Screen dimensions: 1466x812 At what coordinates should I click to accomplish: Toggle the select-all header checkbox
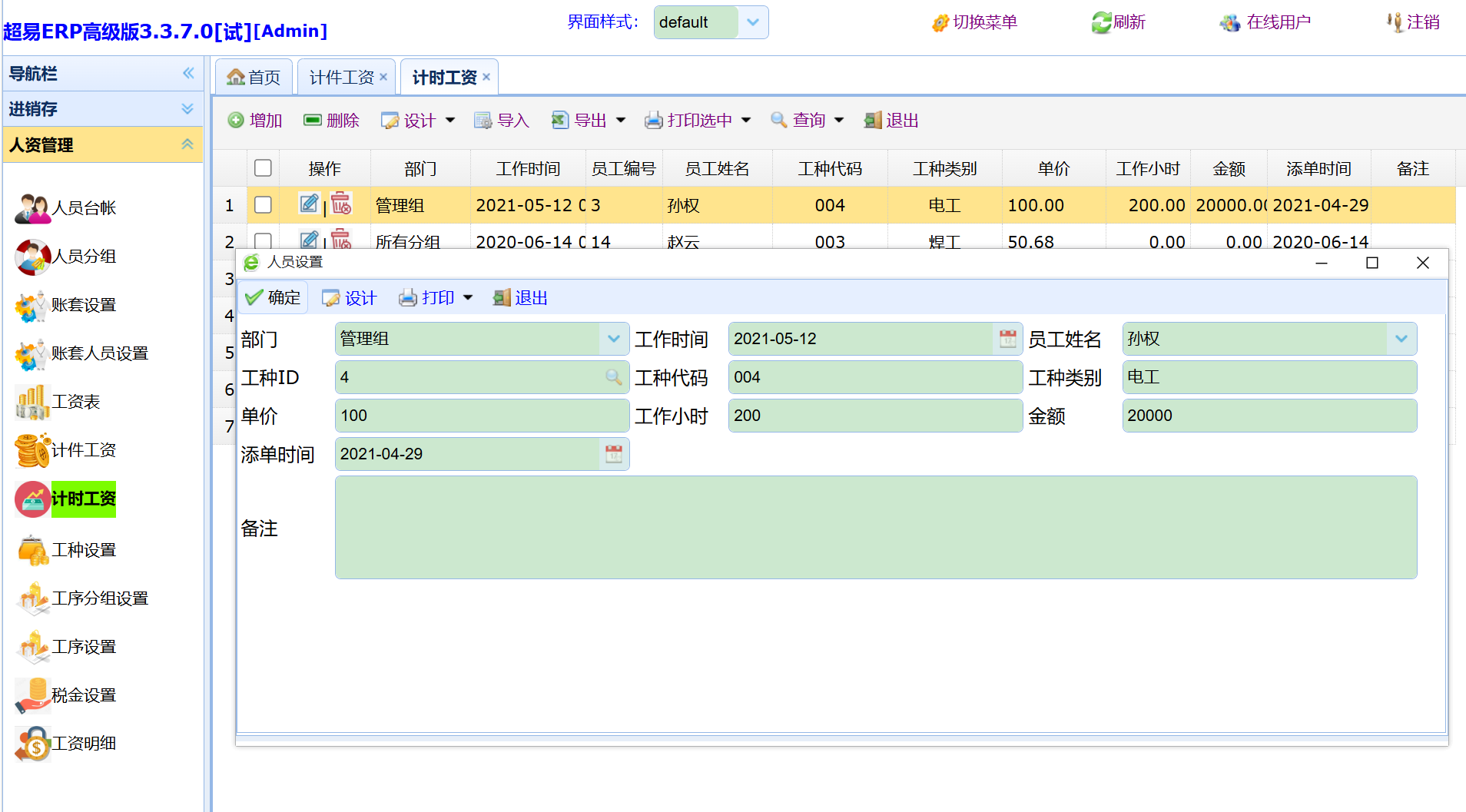click(x=263, y=168)
